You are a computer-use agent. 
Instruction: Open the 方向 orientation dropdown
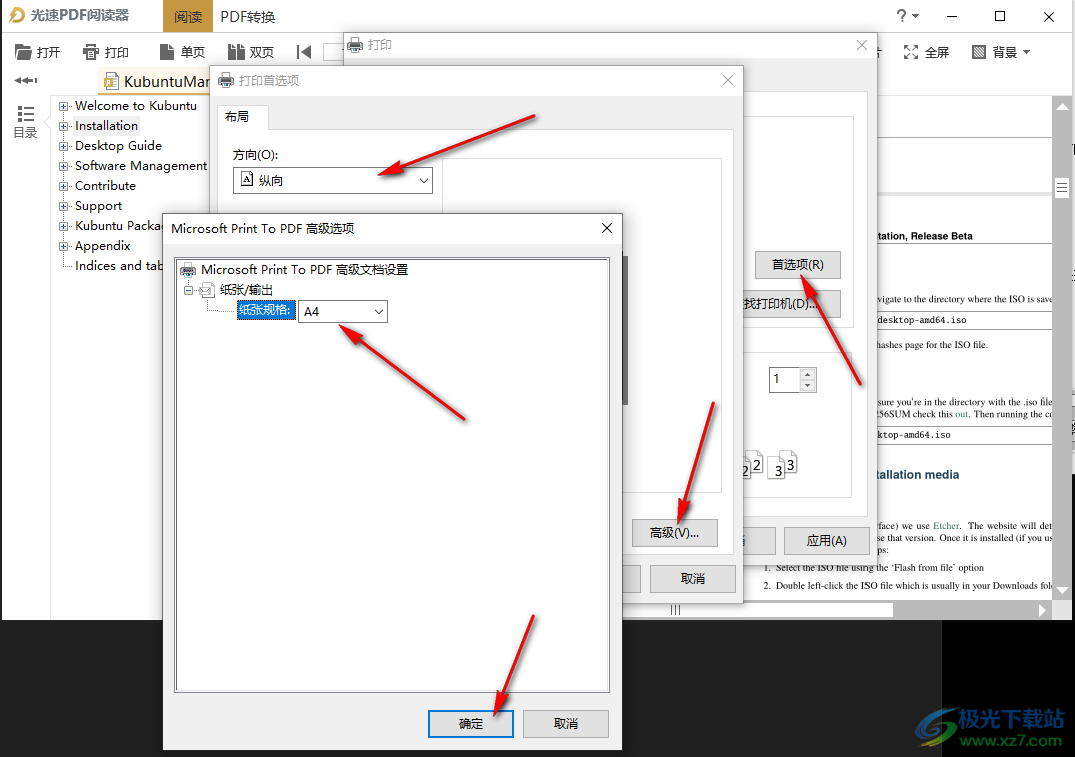tap(333, 180)
